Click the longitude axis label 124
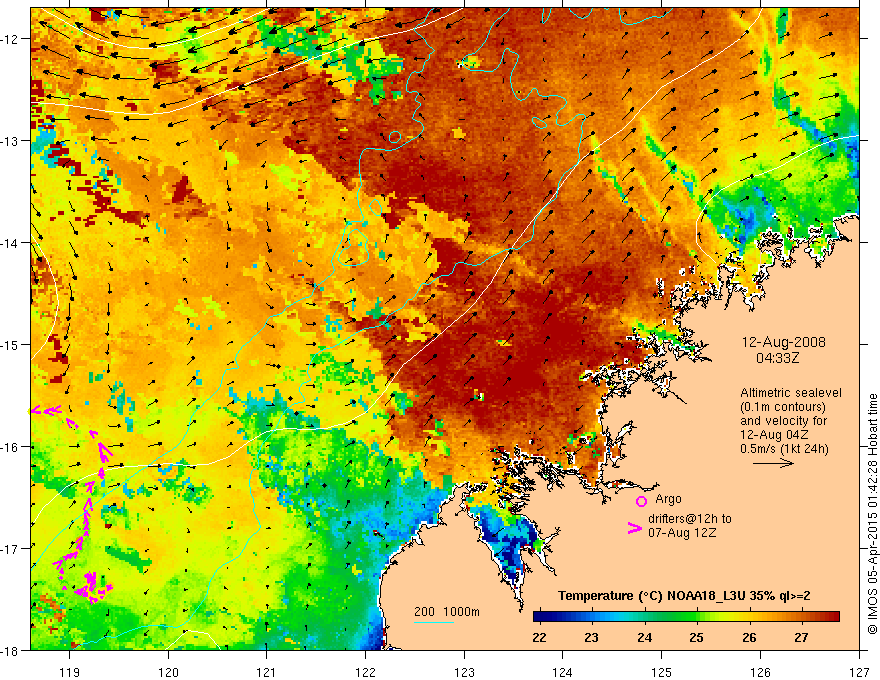880x680 pixels. point(563,672)
